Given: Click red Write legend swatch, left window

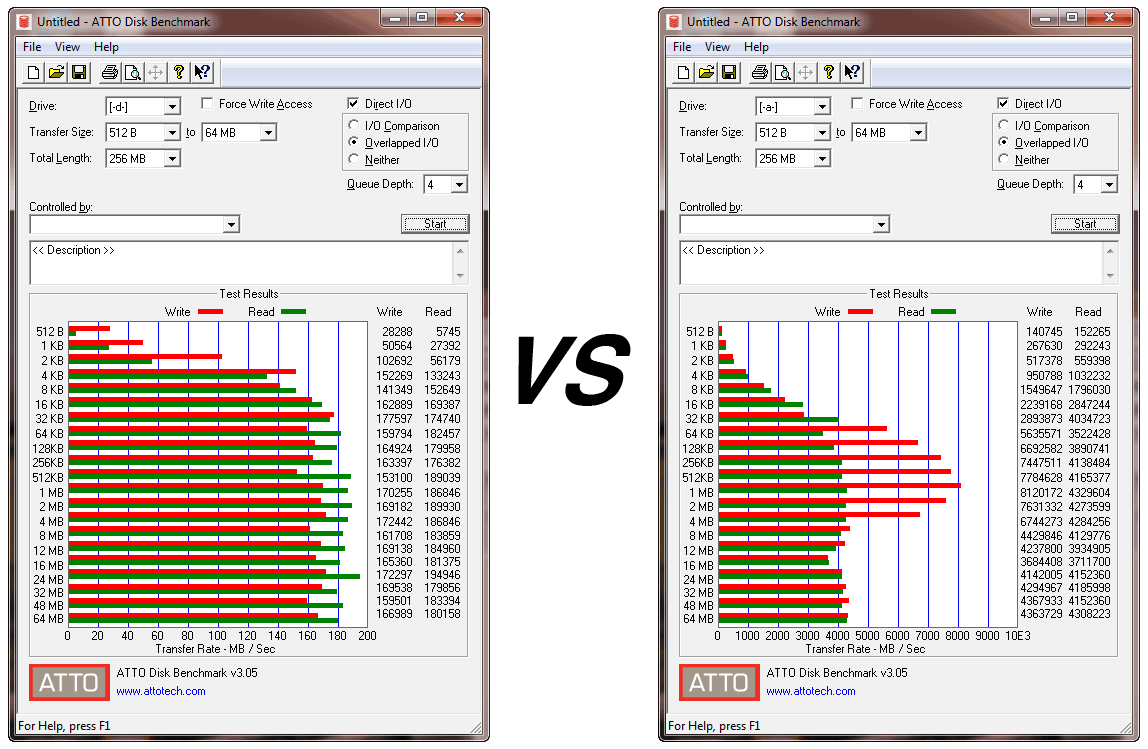Looking at the screenshot, I should point(210,312).
